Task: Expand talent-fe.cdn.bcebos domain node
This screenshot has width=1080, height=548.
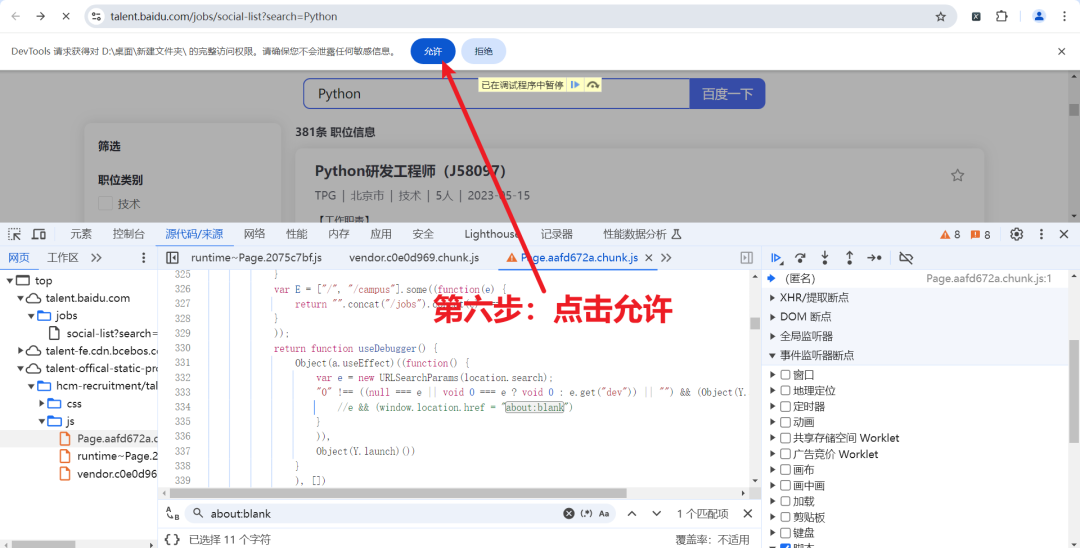Action: point(21,350)
